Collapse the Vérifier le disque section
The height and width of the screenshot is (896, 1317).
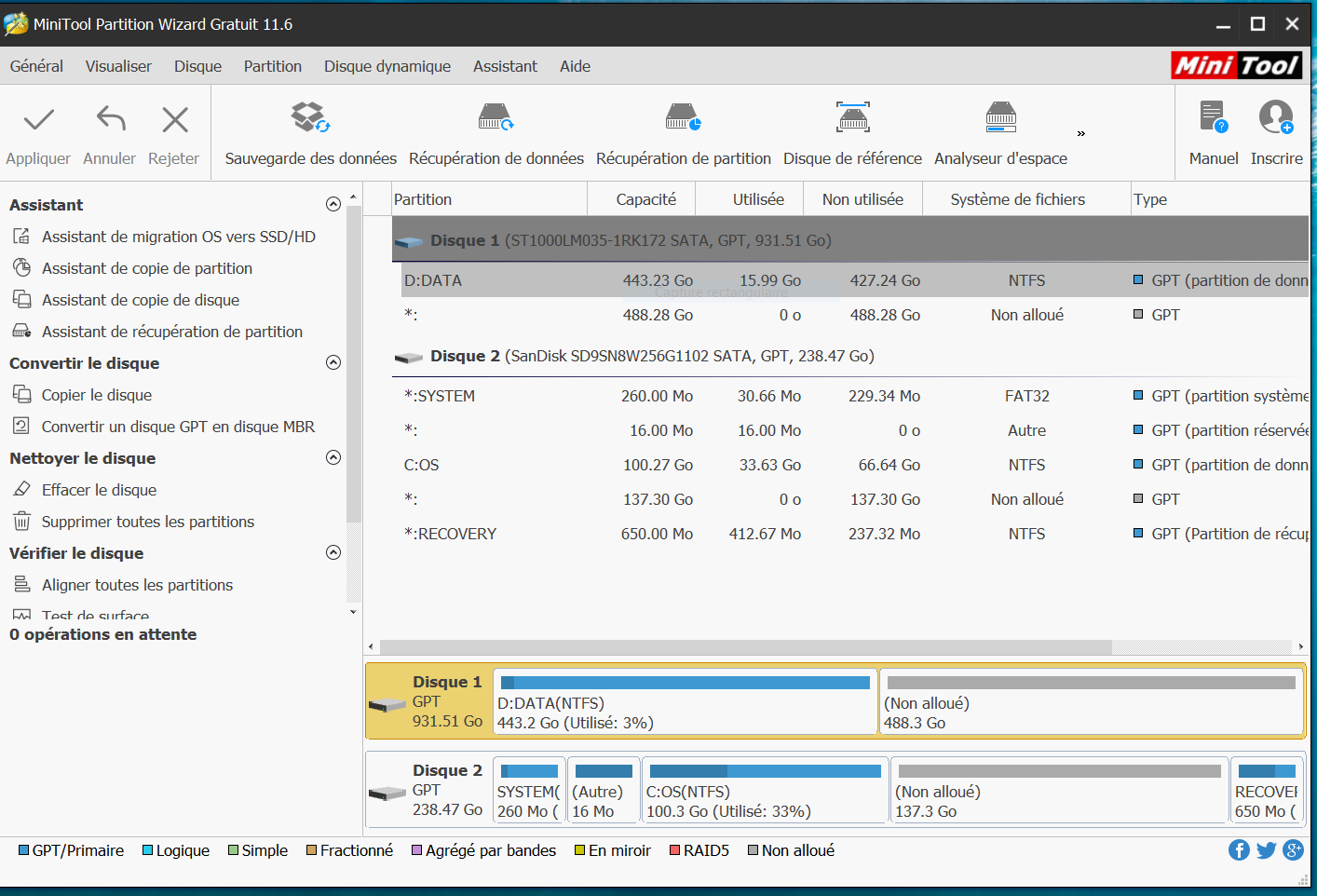[x=333, y=552]
